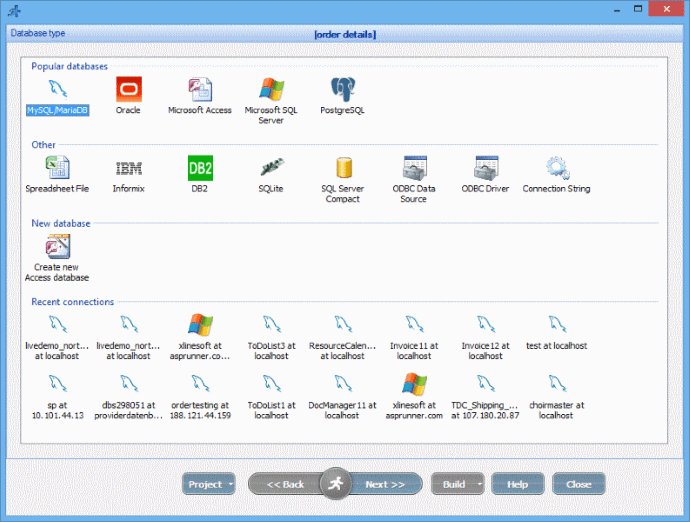Open the ResourceCalen... at localhost connection
Screen dimensions: 690x522
click(343, 337)
